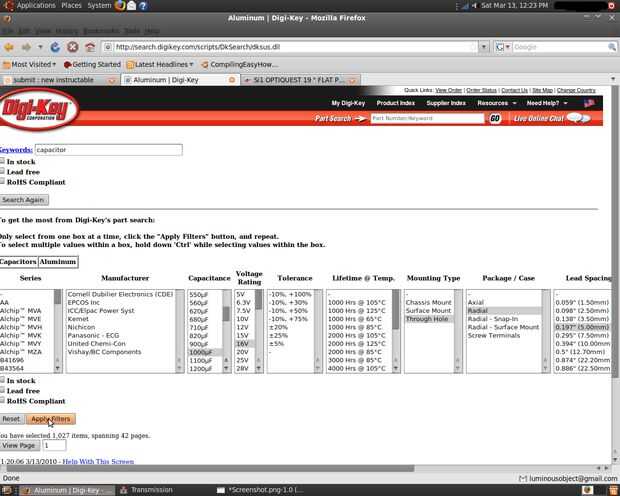Click the Firefox back arrow

[x=9, y=47]
